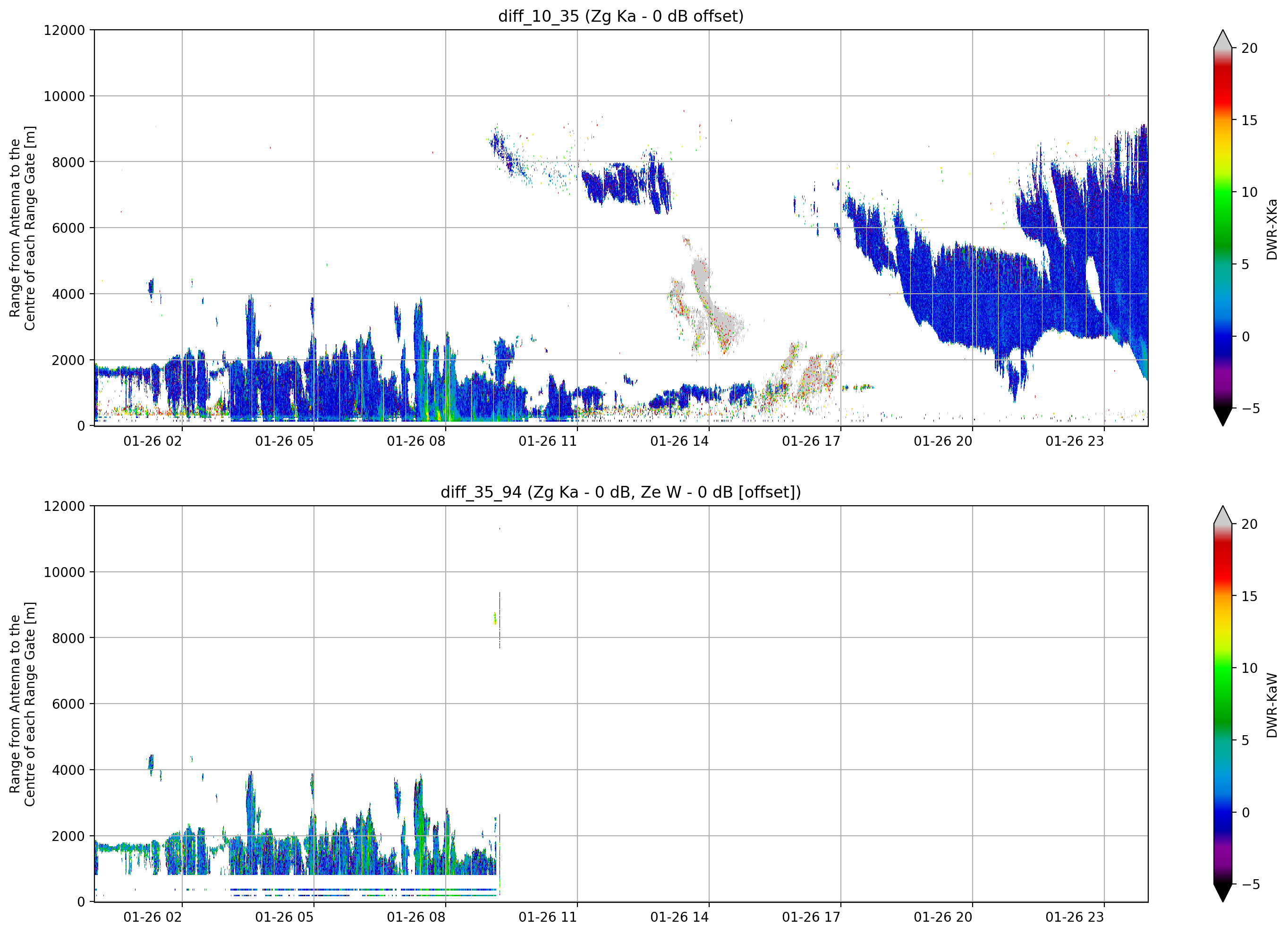This screenshot has width=1288, height=934.
Task: Click the bottom plot title diff_35_94
Action: [x=621, y=492]
